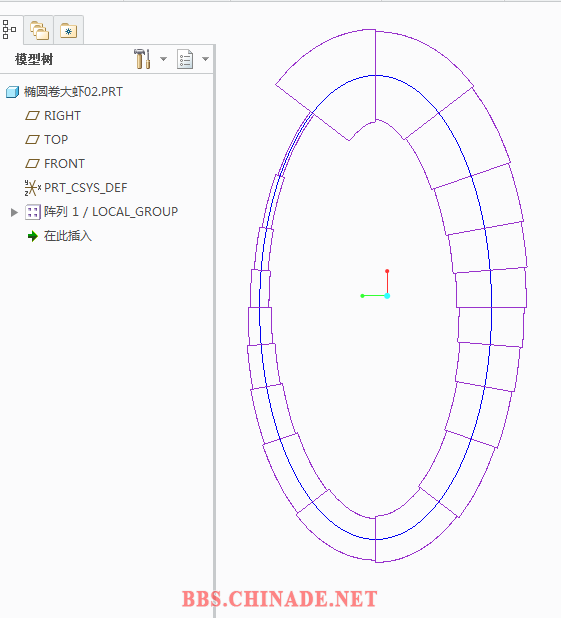The image size is (561, 618).
Task: Click the pattern icon of 阵列 1
Action: 33,212
